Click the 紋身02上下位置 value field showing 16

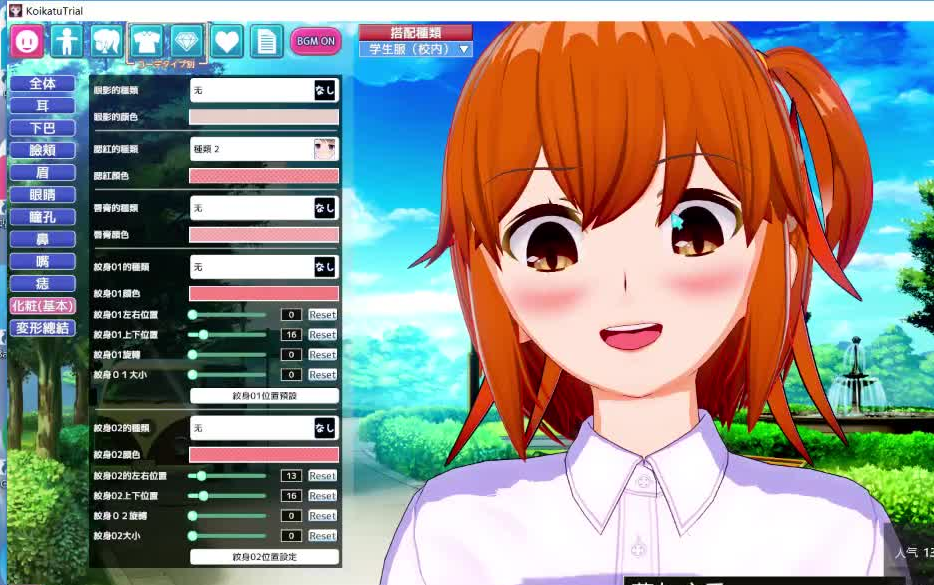(x=291, y=496)
